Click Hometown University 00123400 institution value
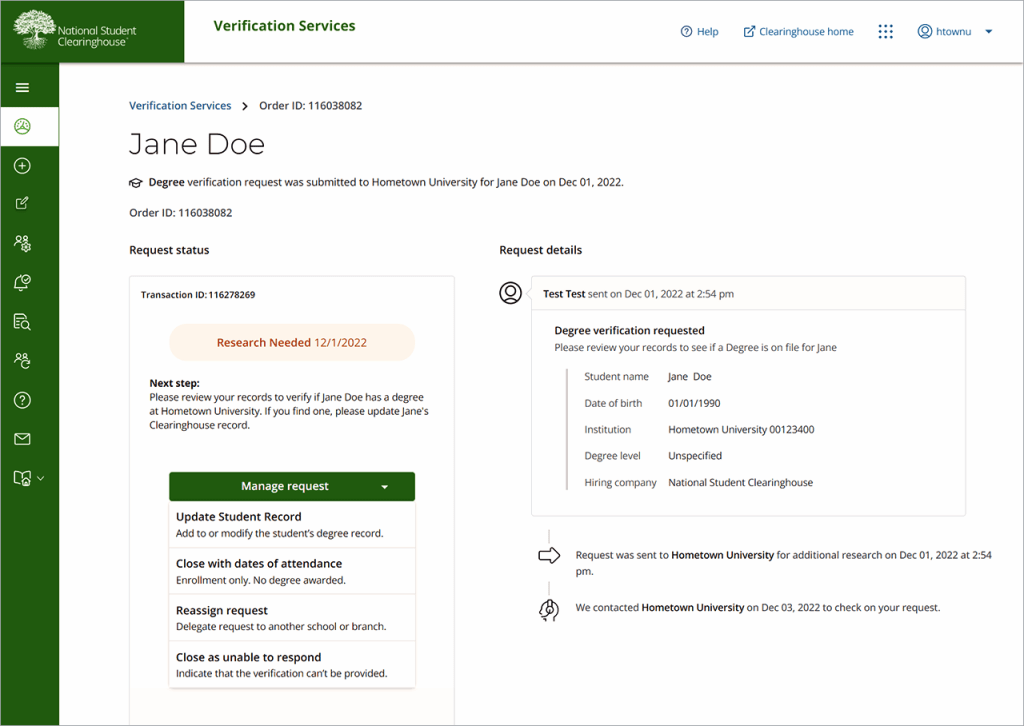Image resolution: width=1024 pixels, height=726 pixels. coord(741,430)
